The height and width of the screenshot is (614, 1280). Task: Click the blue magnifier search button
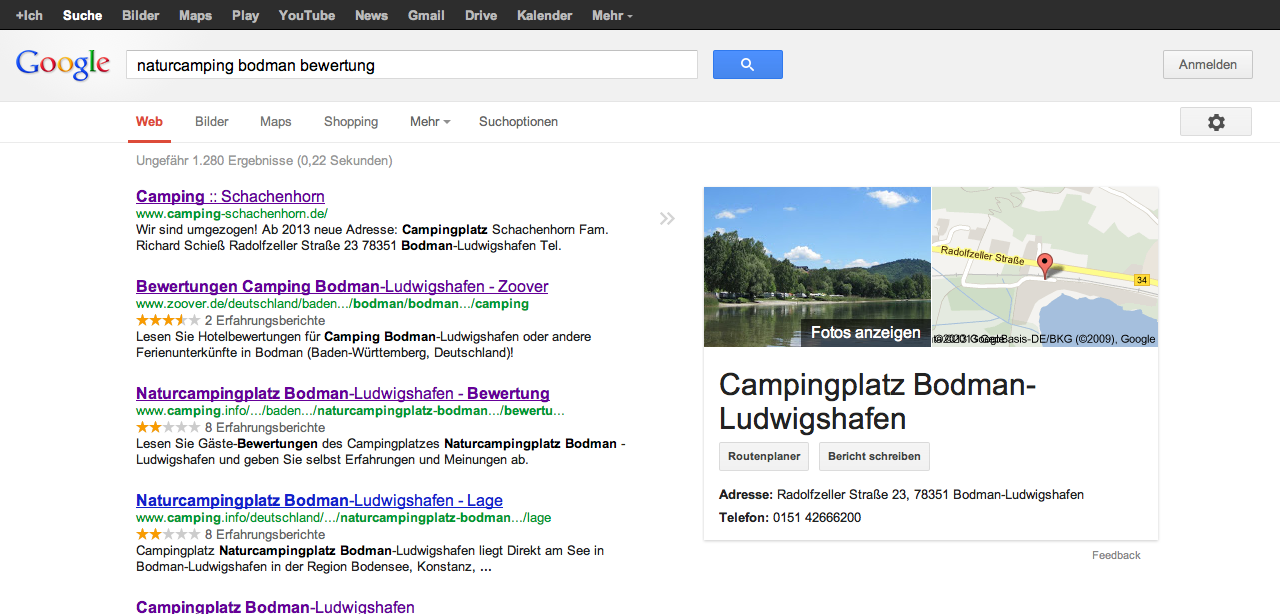click(747, 65)
